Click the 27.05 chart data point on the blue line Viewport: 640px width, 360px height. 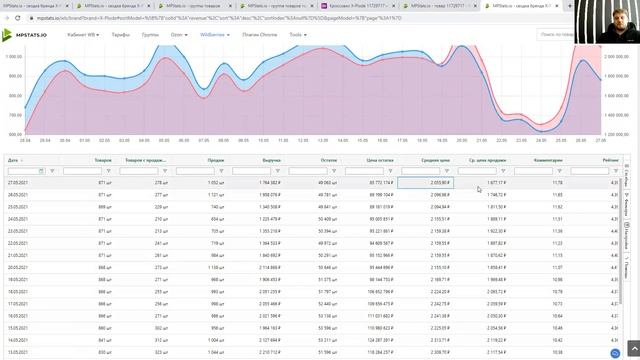600,80
